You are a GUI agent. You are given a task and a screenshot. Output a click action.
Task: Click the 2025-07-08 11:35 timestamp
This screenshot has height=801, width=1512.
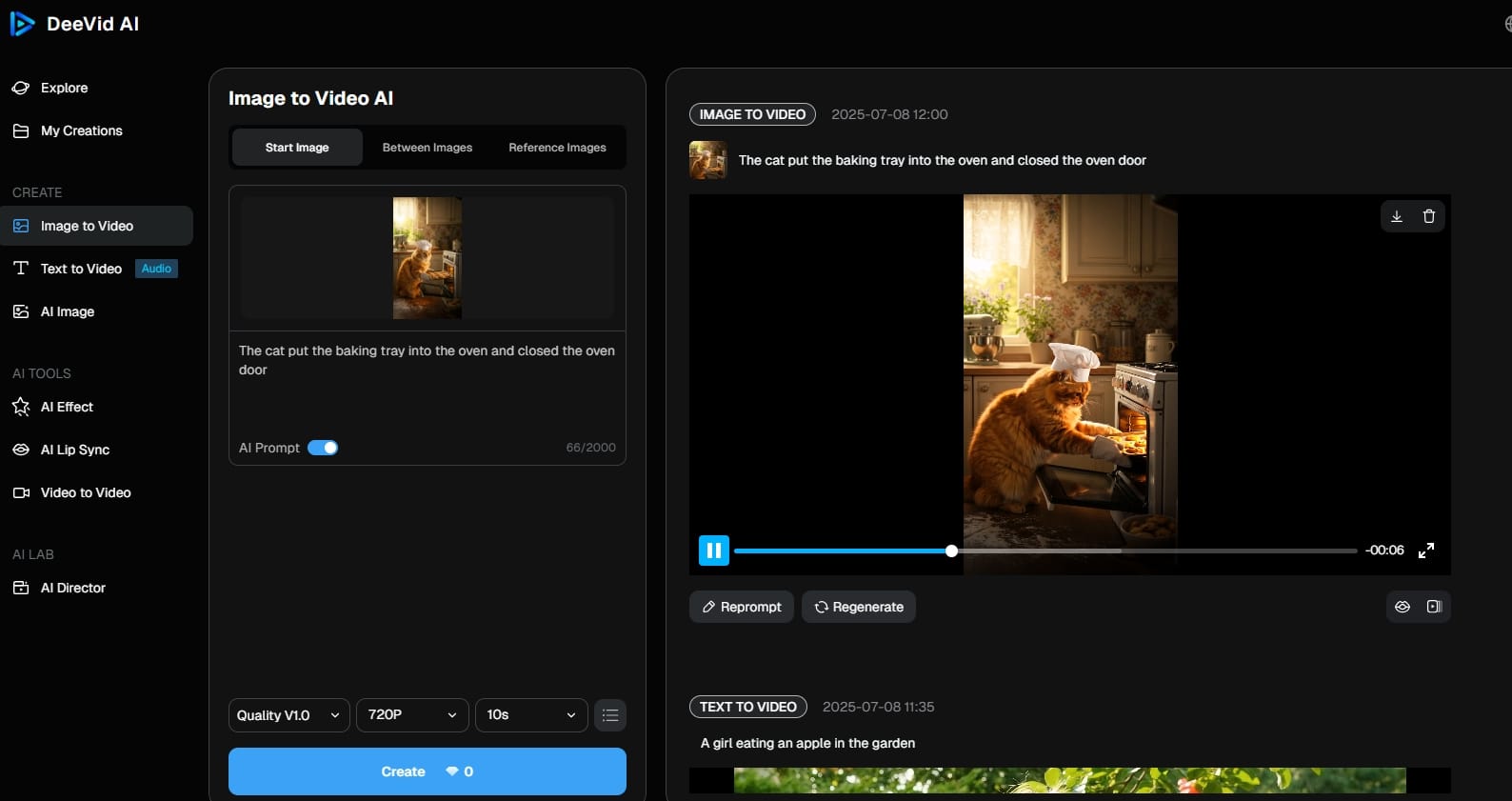point(878,707)
